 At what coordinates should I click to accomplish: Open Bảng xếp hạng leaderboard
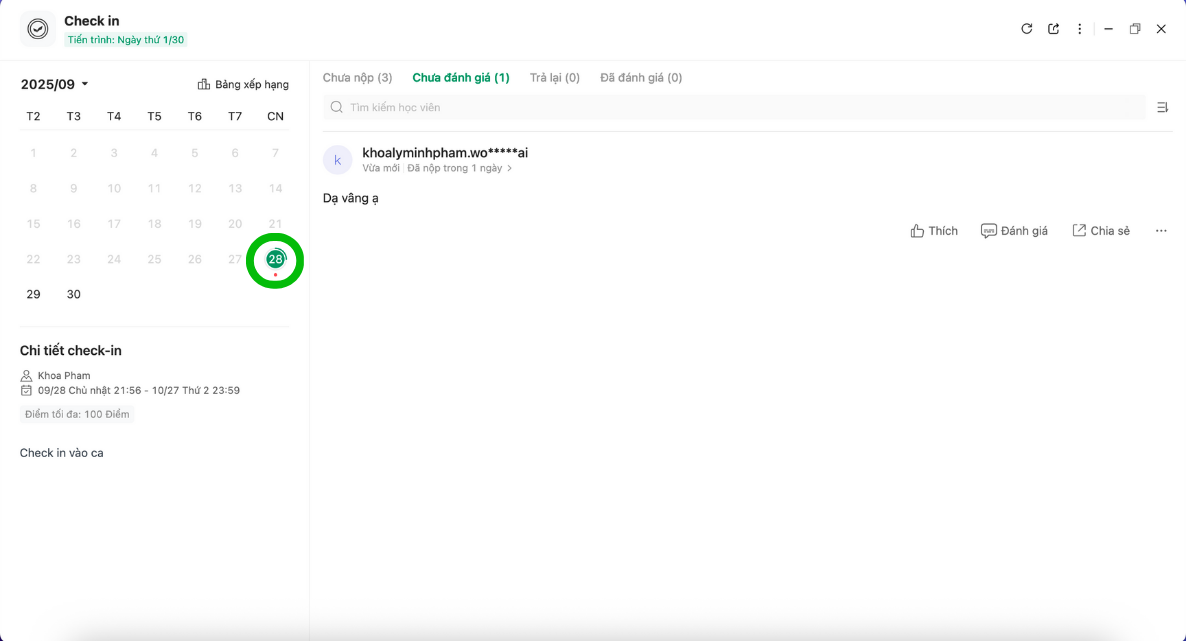point(243,85)
